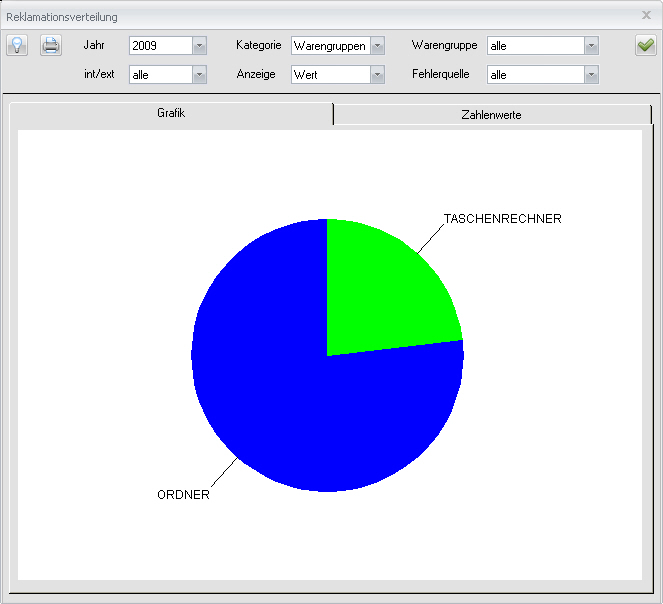This screenshot has width=663, height=604.
Task: Switch to the Zahlenwerte tab
Action: (491, 115)
